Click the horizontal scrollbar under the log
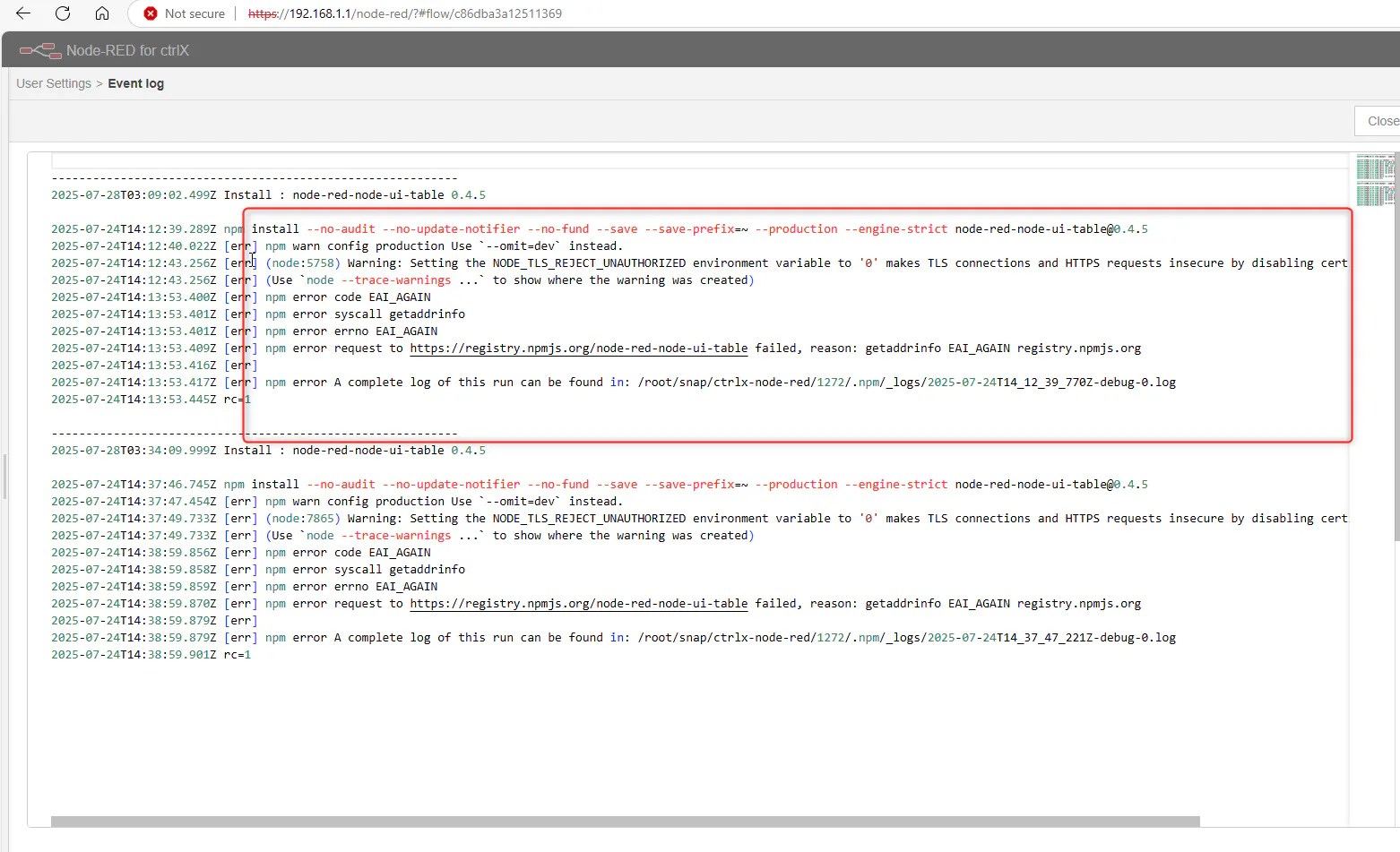This screenshot has height=852, width=1400. pos(626,822)
